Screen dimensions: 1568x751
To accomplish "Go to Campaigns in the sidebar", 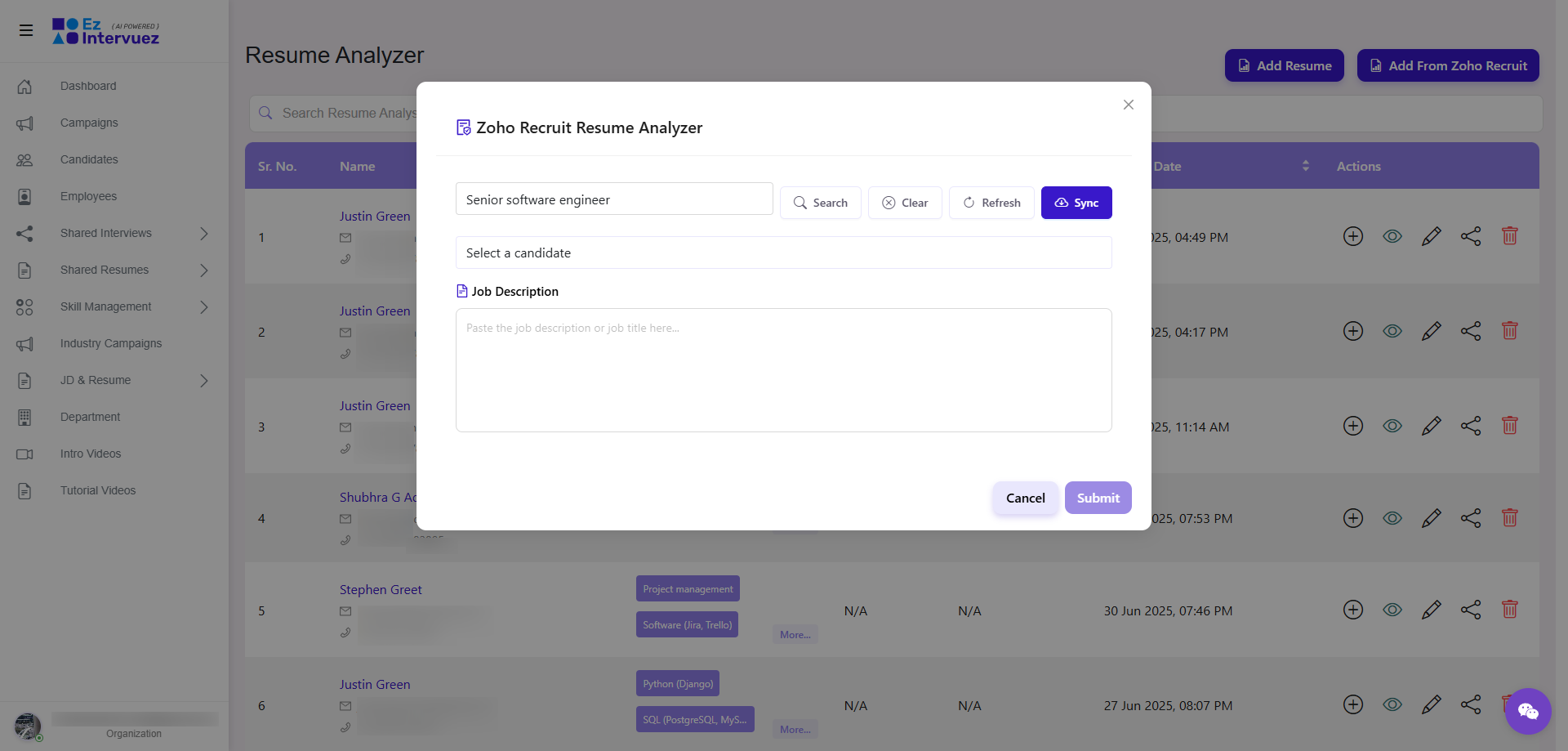I will [89, 123].
